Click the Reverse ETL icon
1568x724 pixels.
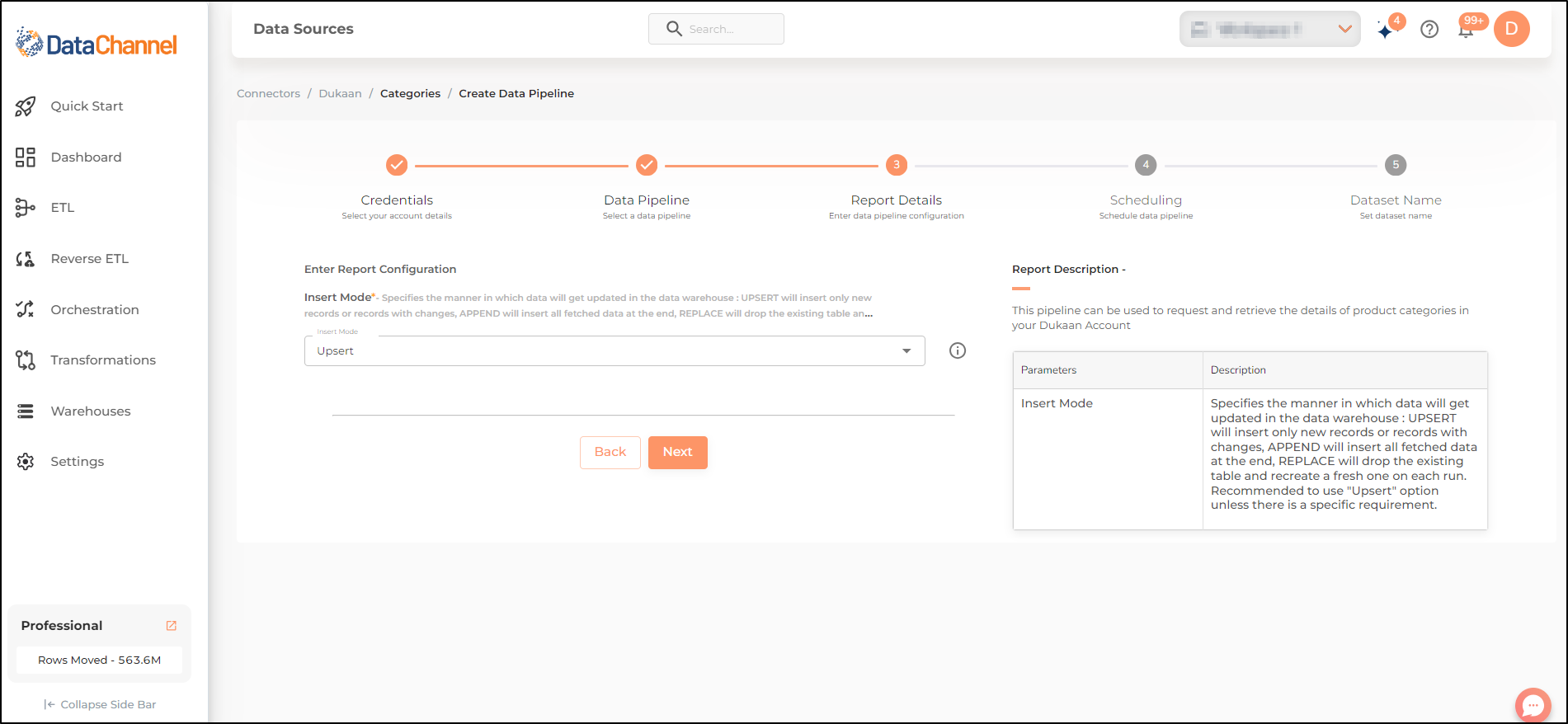pos(26,259)
